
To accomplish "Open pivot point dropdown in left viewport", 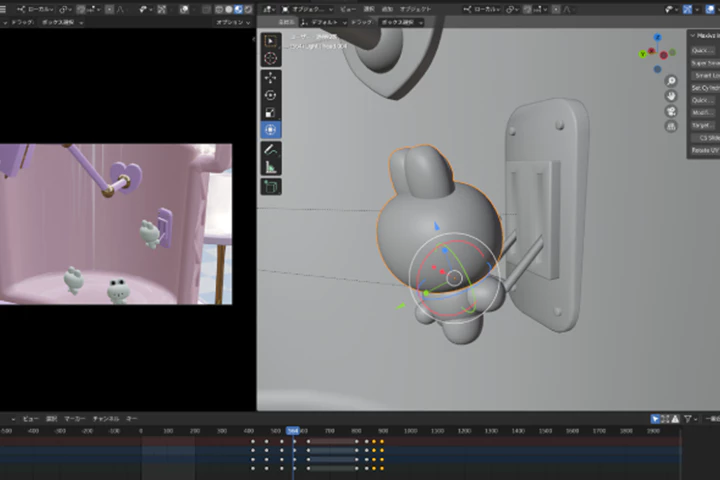I will click(x=65, y=9).
